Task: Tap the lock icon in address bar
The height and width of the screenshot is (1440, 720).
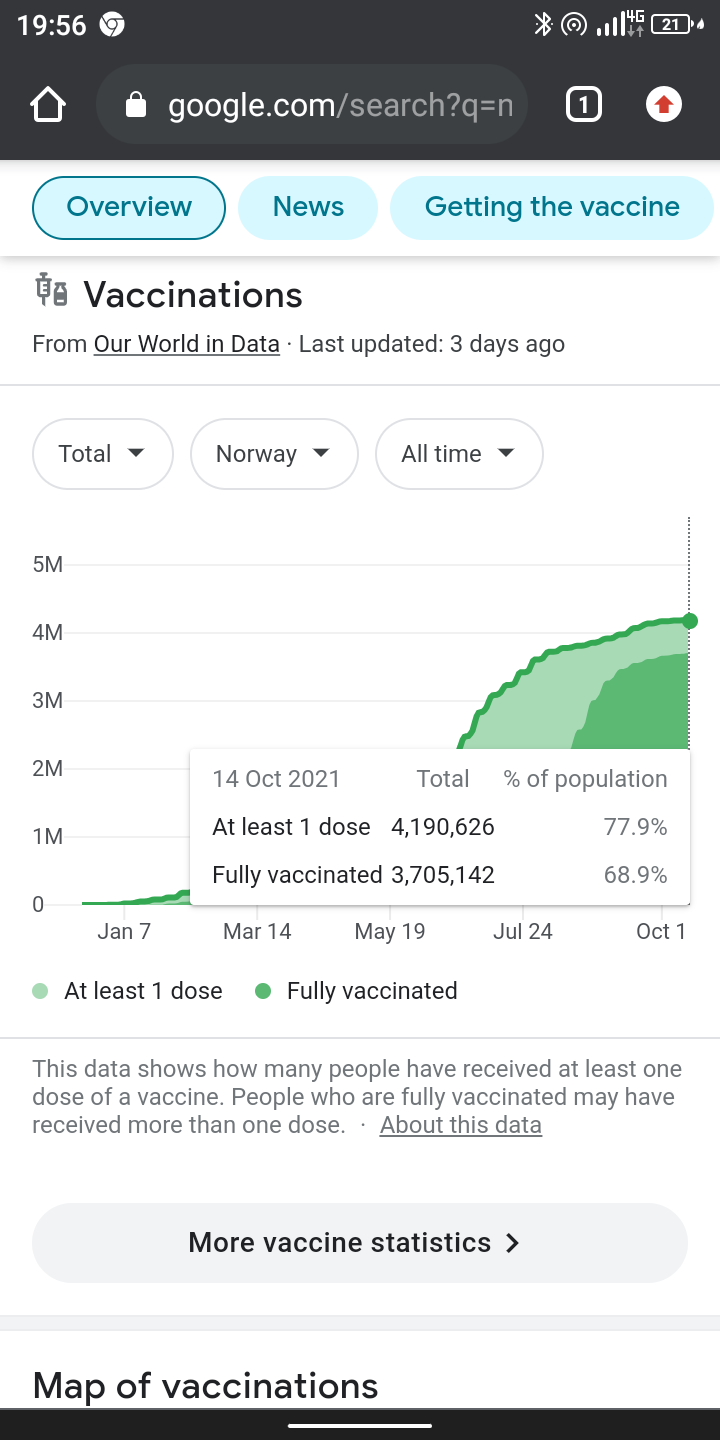Action: pos(136,105)
